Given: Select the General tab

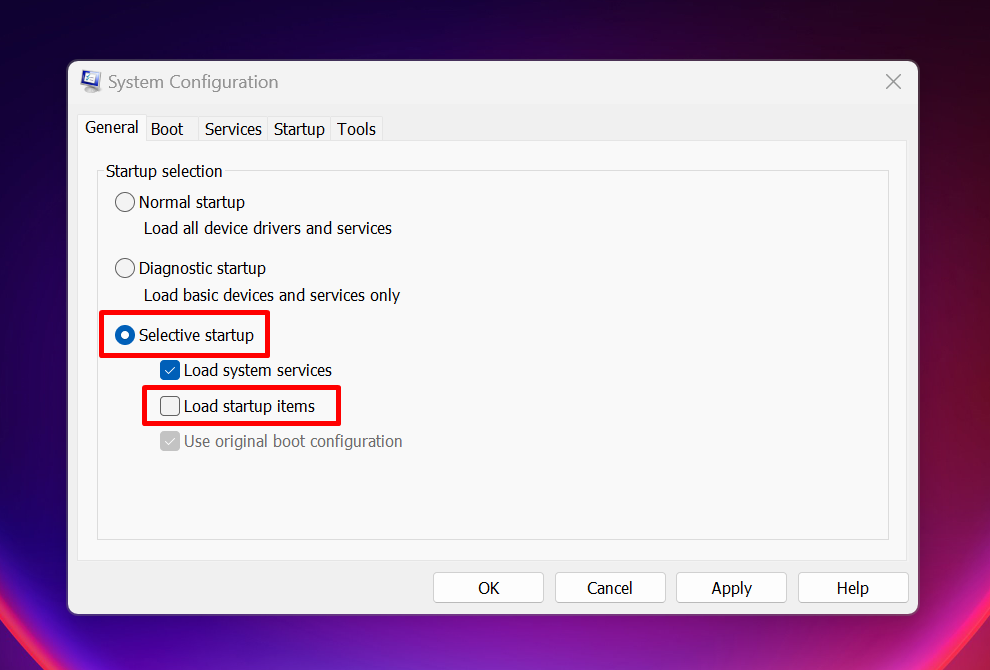Looking at the screenshot, I should point(111,127).
